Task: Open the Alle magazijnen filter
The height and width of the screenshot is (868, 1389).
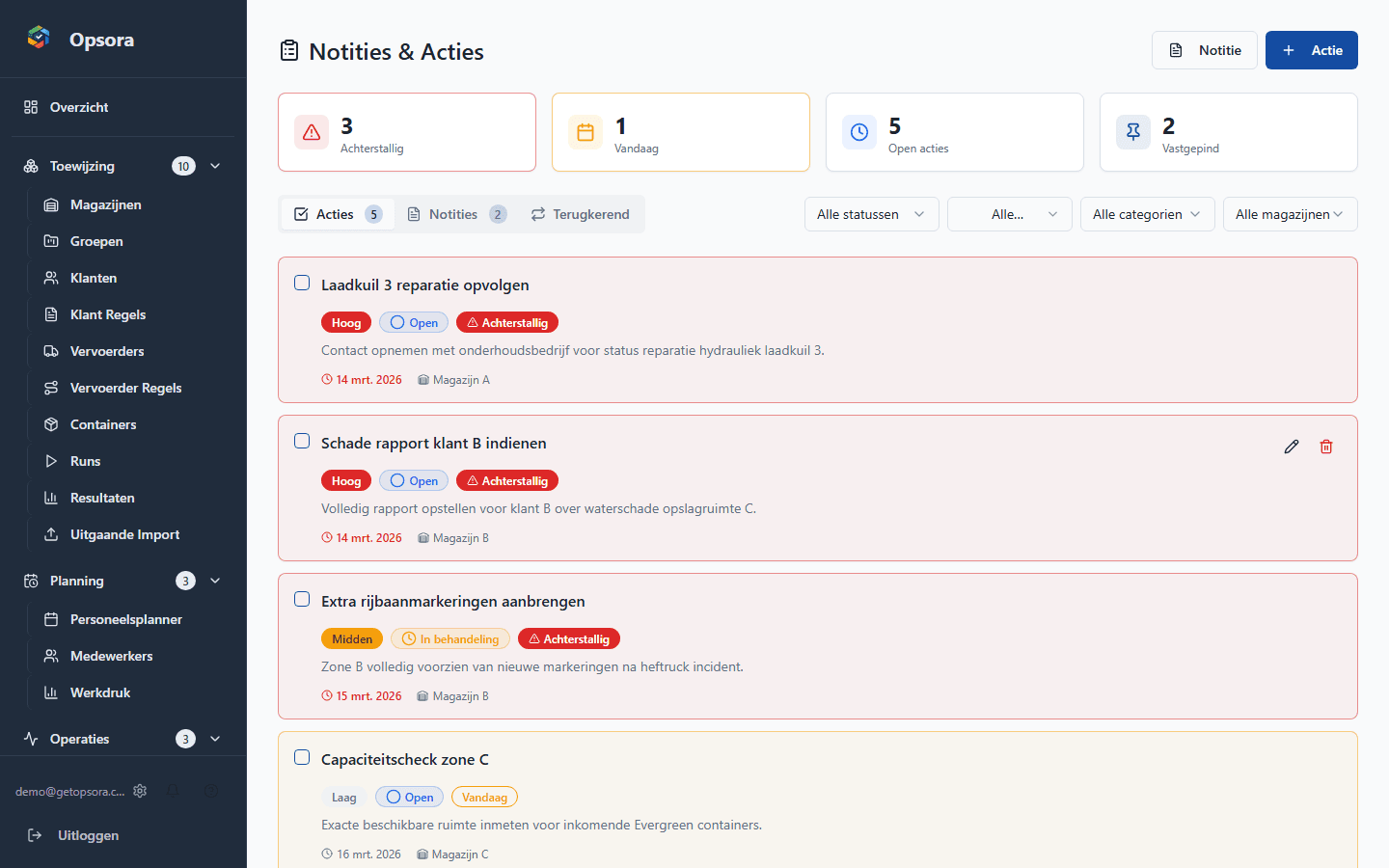Action: pyautogui.click(x=1290, y=214)
